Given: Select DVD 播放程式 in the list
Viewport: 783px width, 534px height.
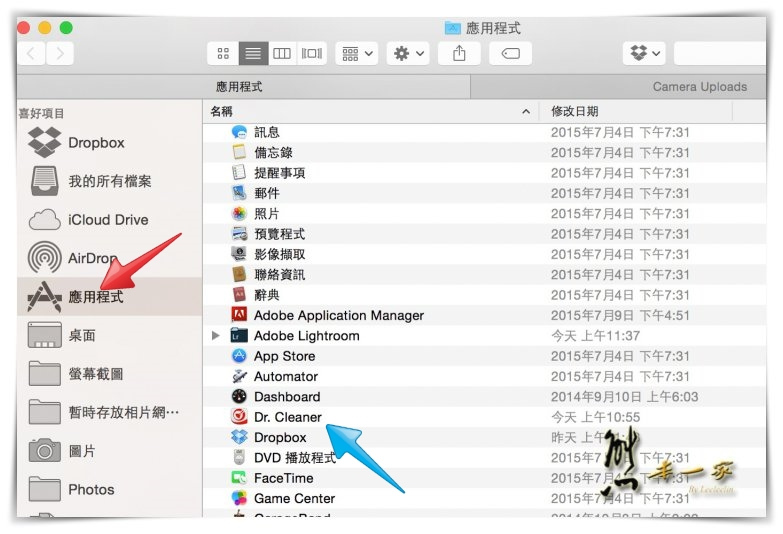Looking at the screenshot, I should pyautogui.click(x=484, y=458).
